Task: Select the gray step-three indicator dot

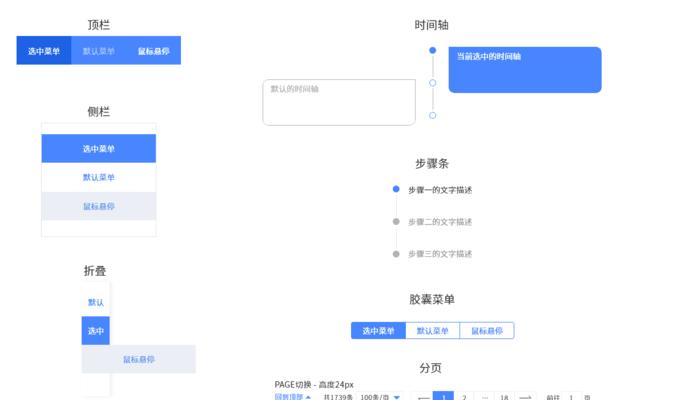Action: [396, 254]
